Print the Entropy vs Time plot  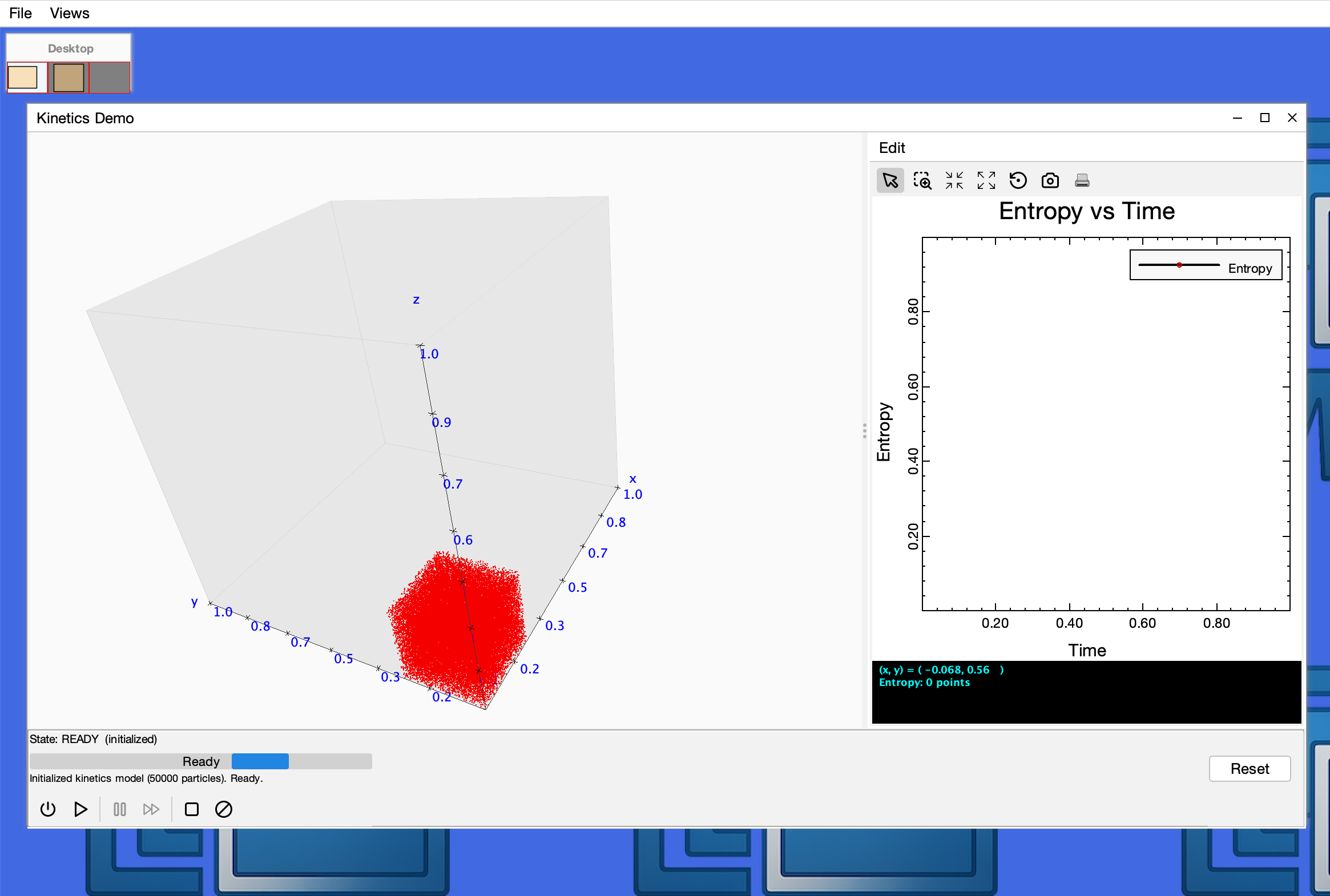coord(1082,180)
